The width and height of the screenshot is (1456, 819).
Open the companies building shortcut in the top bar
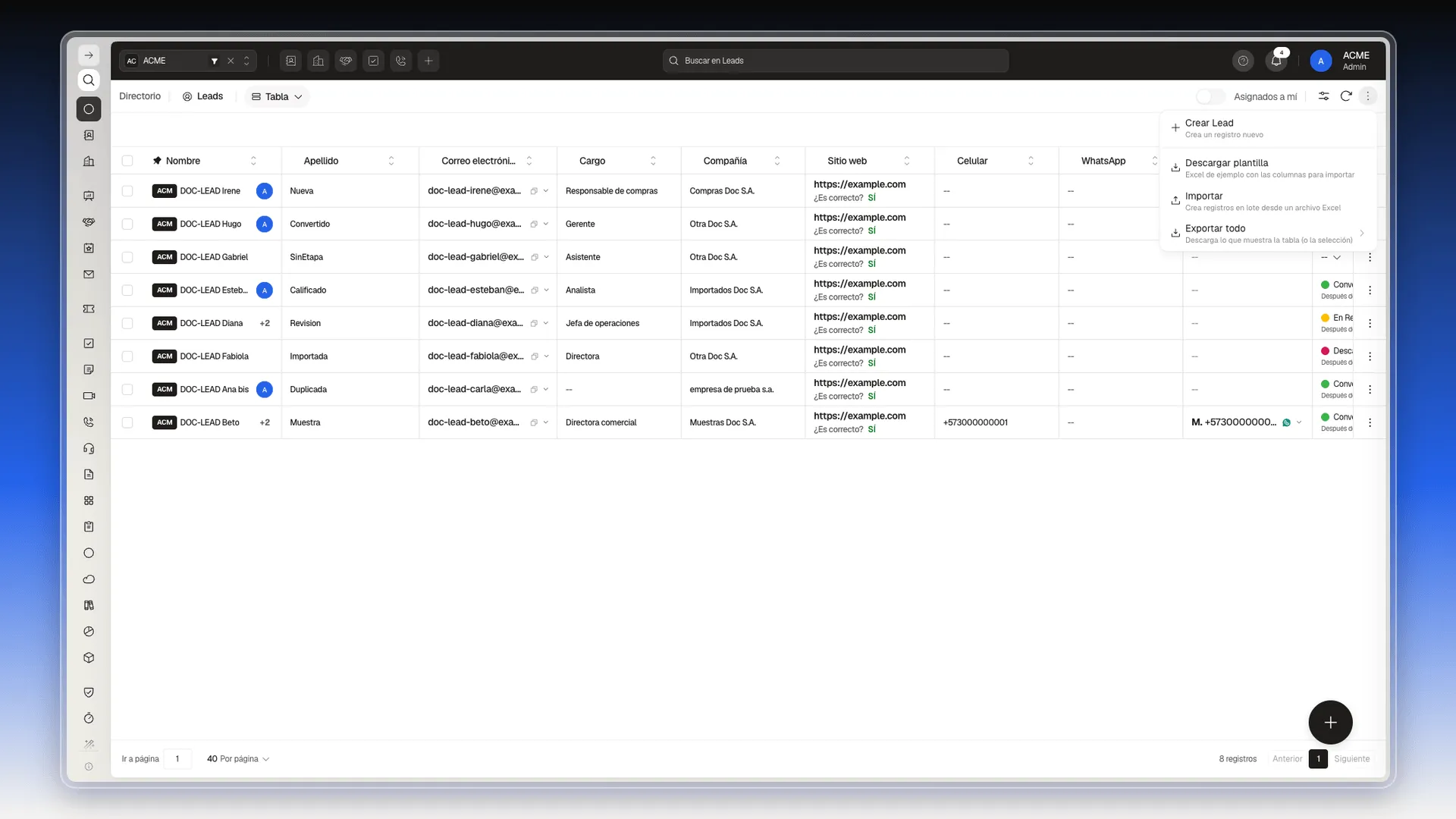(318, 61)
